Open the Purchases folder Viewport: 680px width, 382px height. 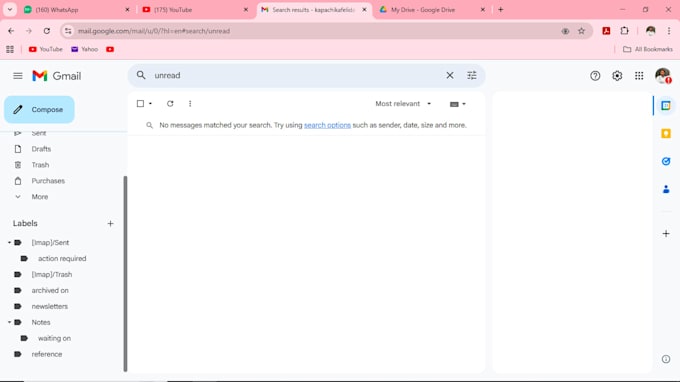48,181
